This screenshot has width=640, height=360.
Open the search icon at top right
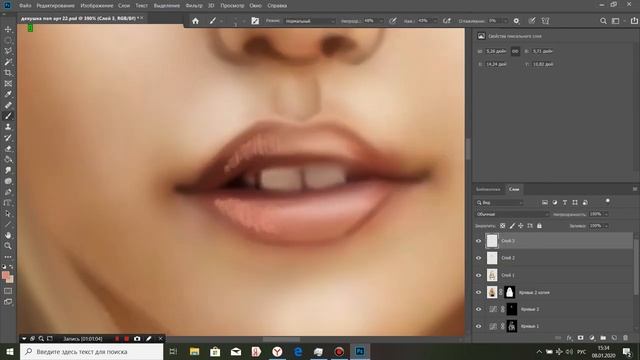click(x=603, y=21)
